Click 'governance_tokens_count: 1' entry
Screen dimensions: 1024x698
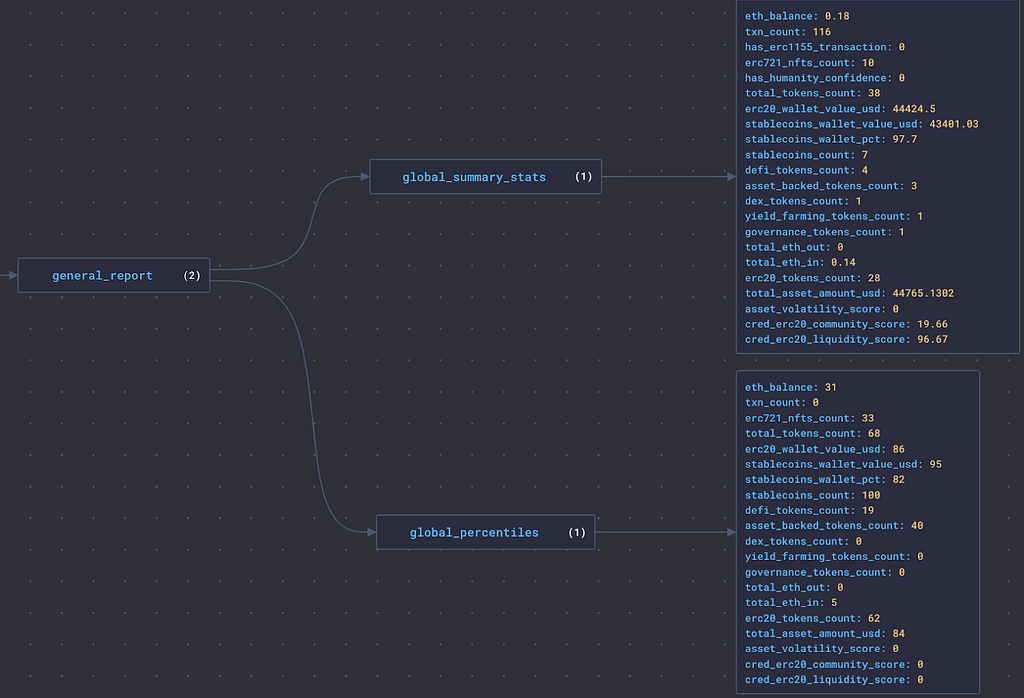(x=825, y=232)
